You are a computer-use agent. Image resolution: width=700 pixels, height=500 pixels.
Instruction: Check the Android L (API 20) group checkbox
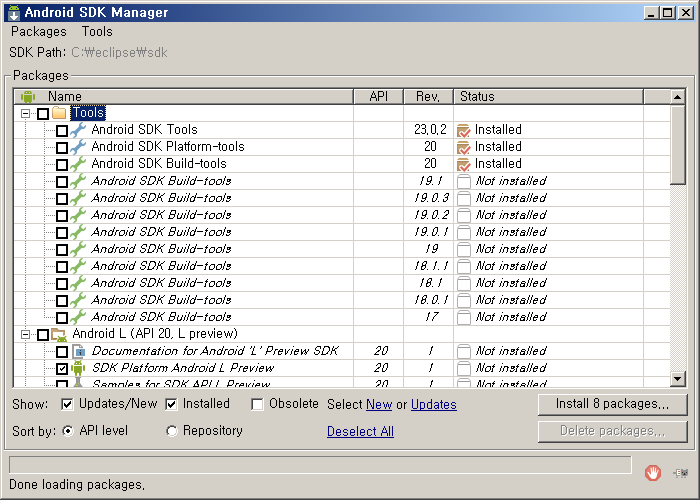tap(43, 335)
